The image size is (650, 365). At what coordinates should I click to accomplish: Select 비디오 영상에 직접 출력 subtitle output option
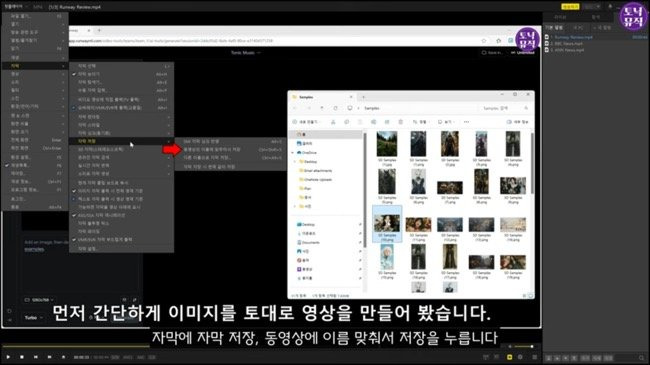tap(121, 100)
